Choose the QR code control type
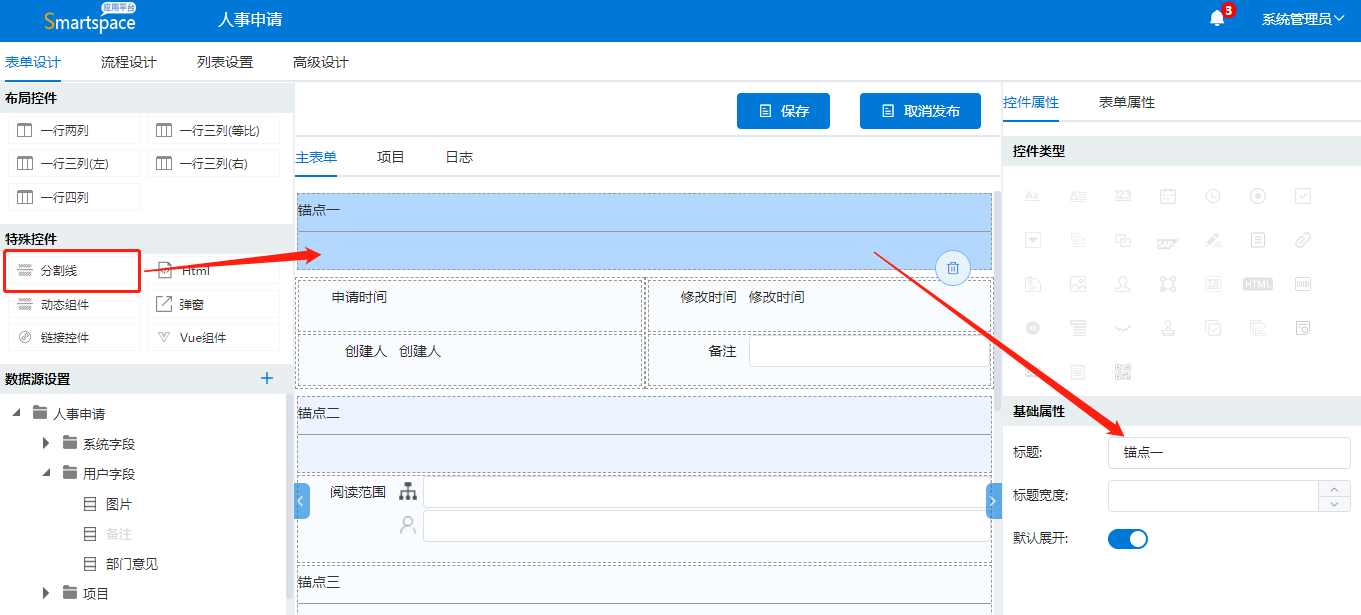 click(1122, 372)
